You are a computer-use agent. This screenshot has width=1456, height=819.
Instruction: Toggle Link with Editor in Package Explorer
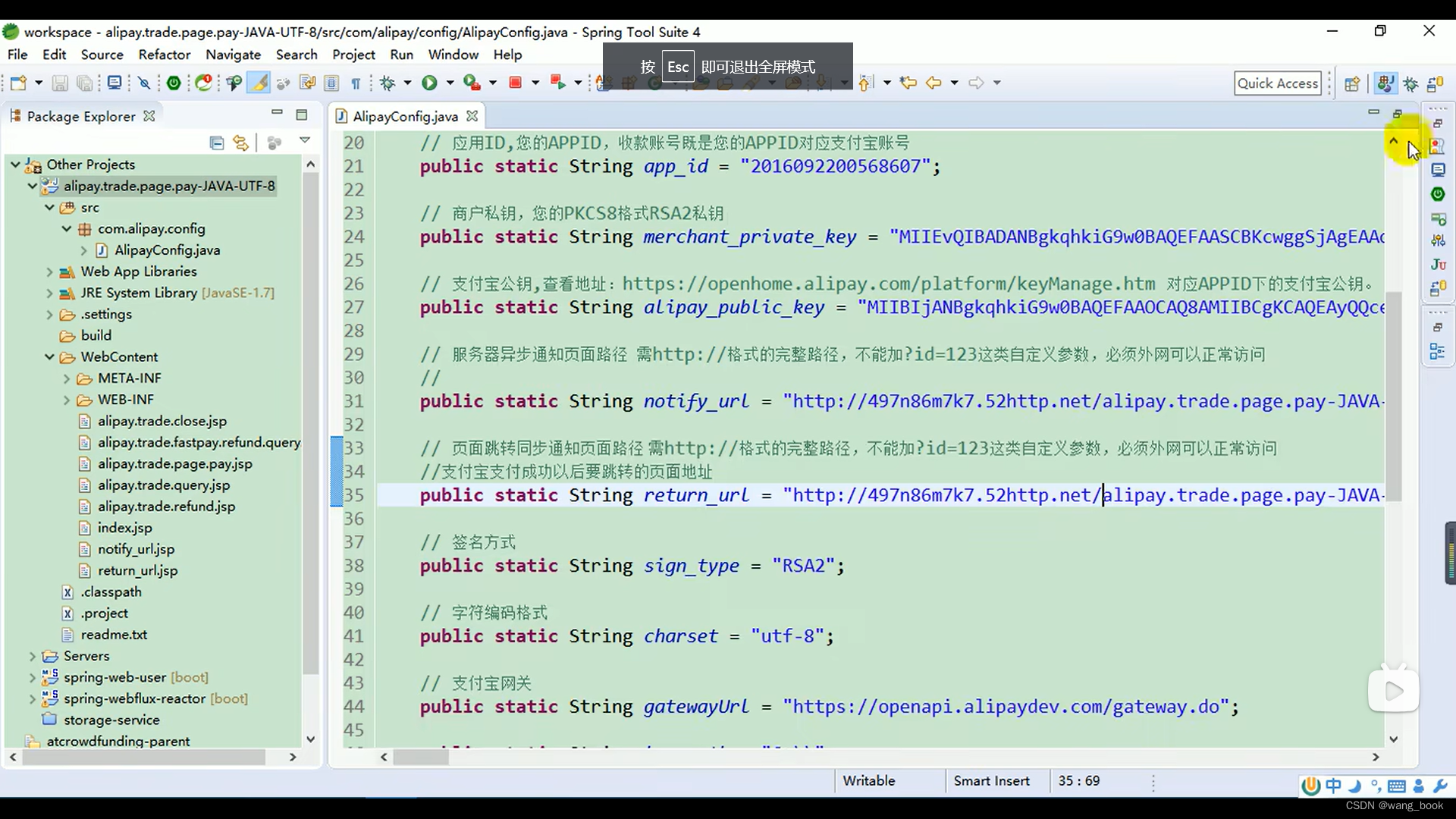[x=240, y=143]
